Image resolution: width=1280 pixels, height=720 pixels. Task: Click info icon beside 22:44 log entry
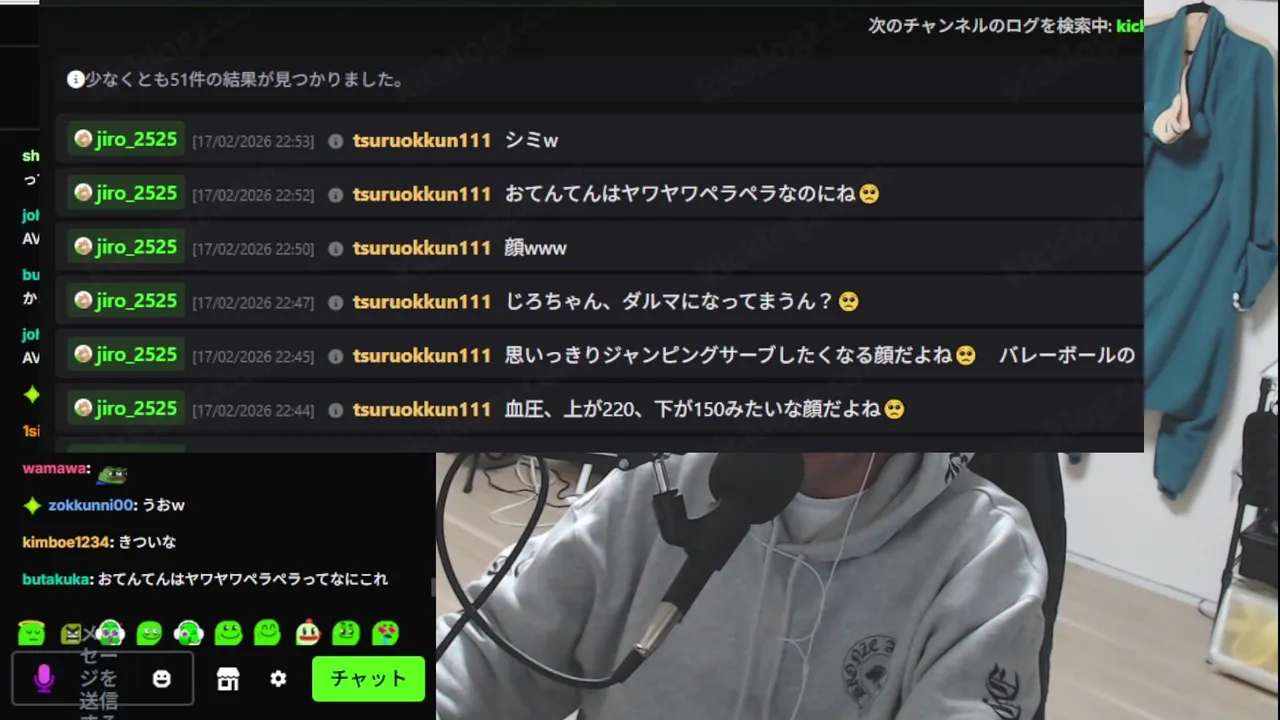click(336, 410)
